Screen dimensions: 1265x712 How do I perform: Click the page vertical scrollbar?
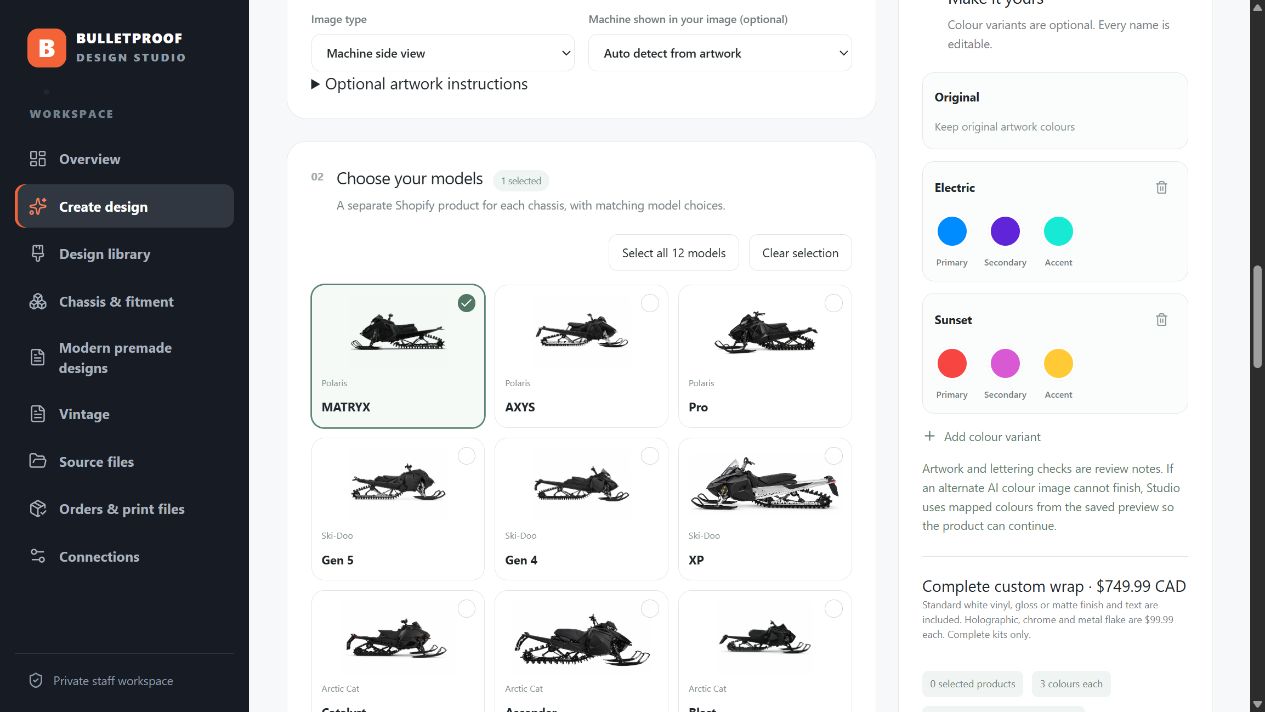point(1257,315)
